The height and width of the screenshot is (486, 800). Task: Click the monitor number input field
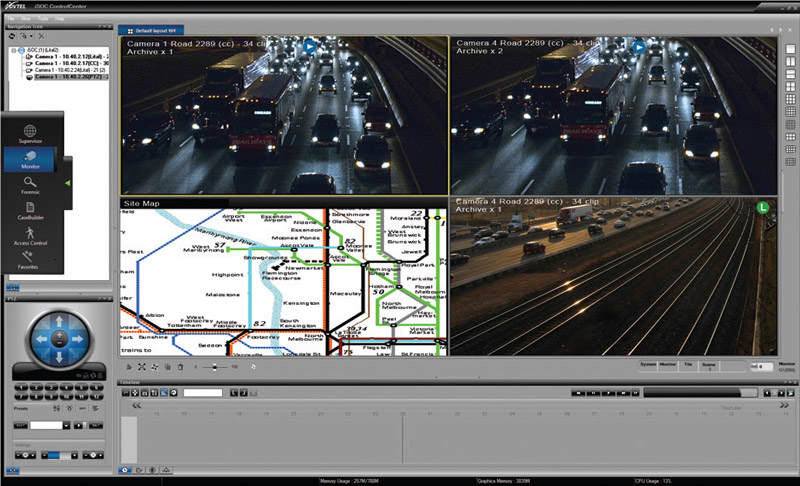click(761, 366)
